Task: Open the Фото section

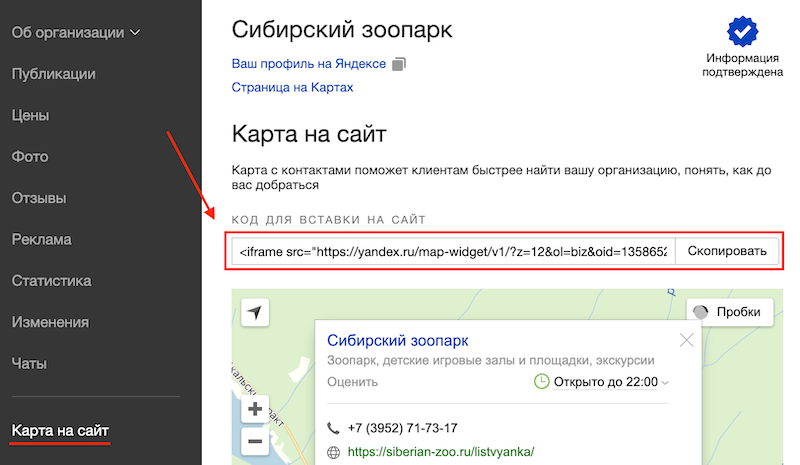Action: 30,157
